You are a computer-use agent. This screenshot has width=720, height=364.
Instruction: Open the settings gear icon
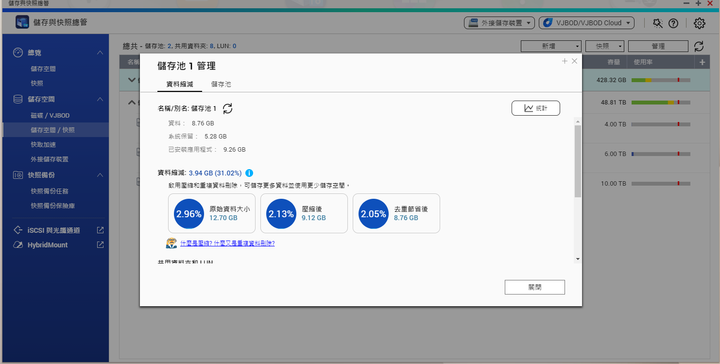coord(699,23)
